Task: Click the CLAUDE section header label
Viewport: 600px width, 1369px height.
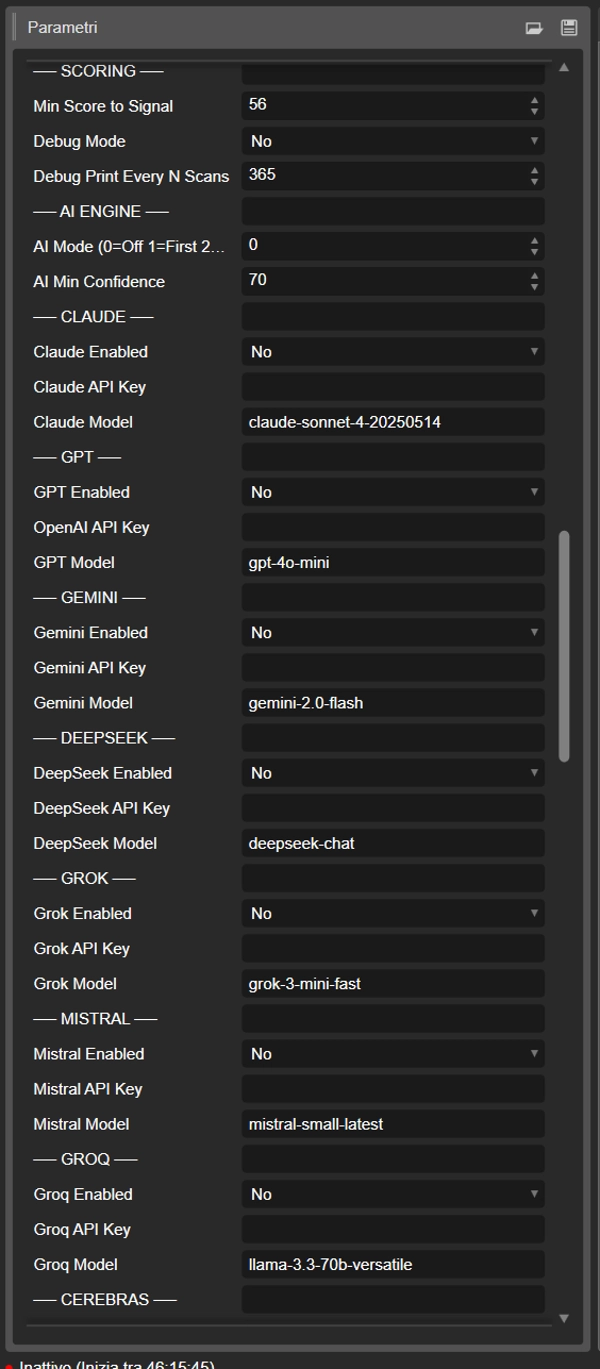Action: [x=93, y=317]
